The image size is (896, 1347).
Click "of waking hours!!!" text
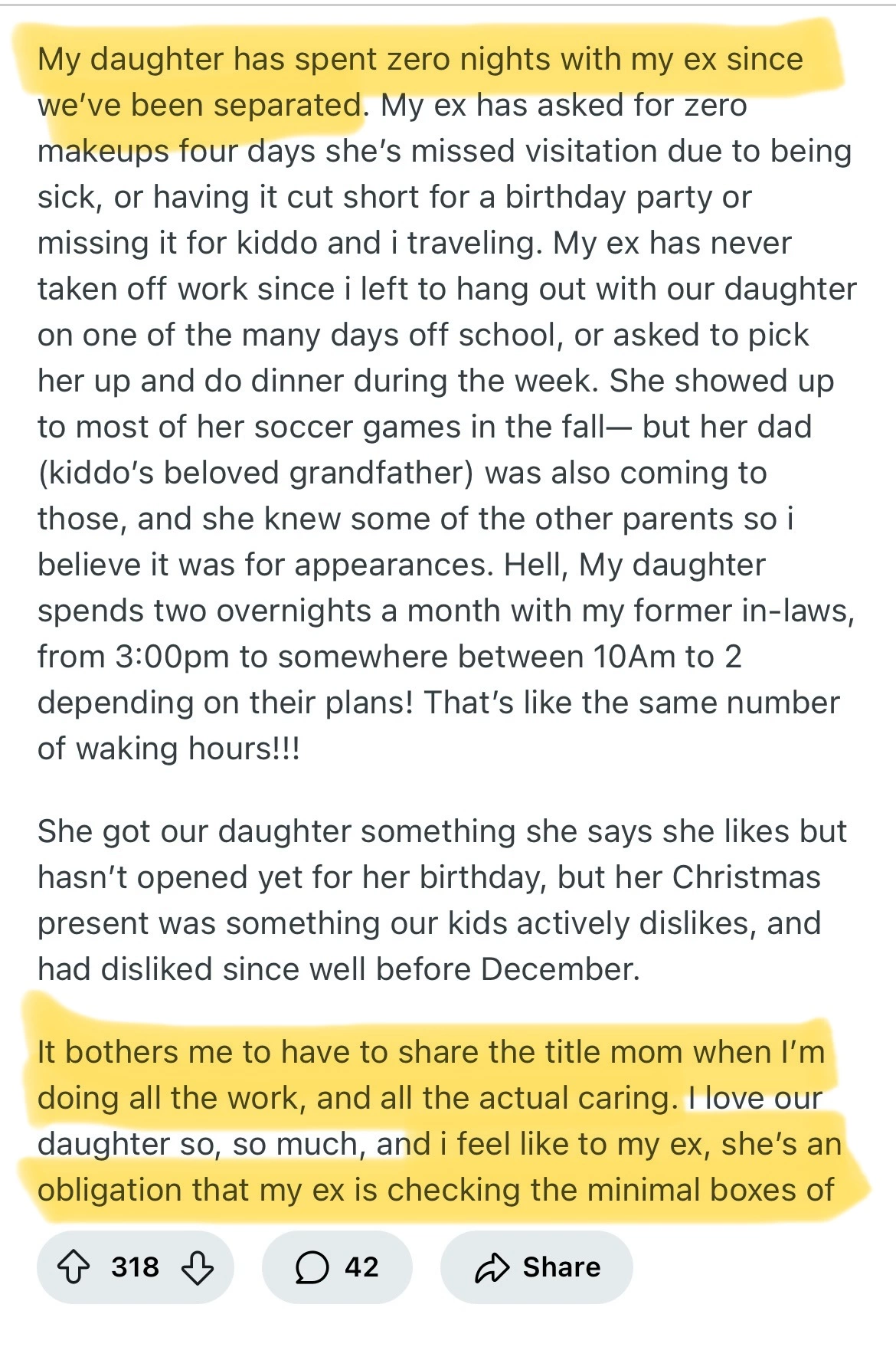pos(168,749)
